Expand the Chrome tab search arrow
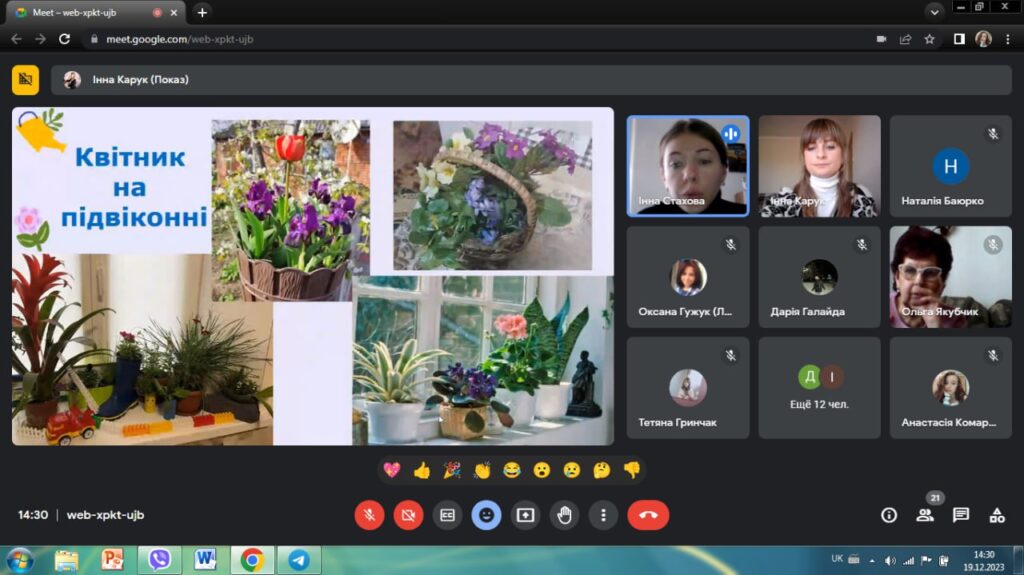The width and height of the screenshot is (1024, 575). (x=934, y=12)
